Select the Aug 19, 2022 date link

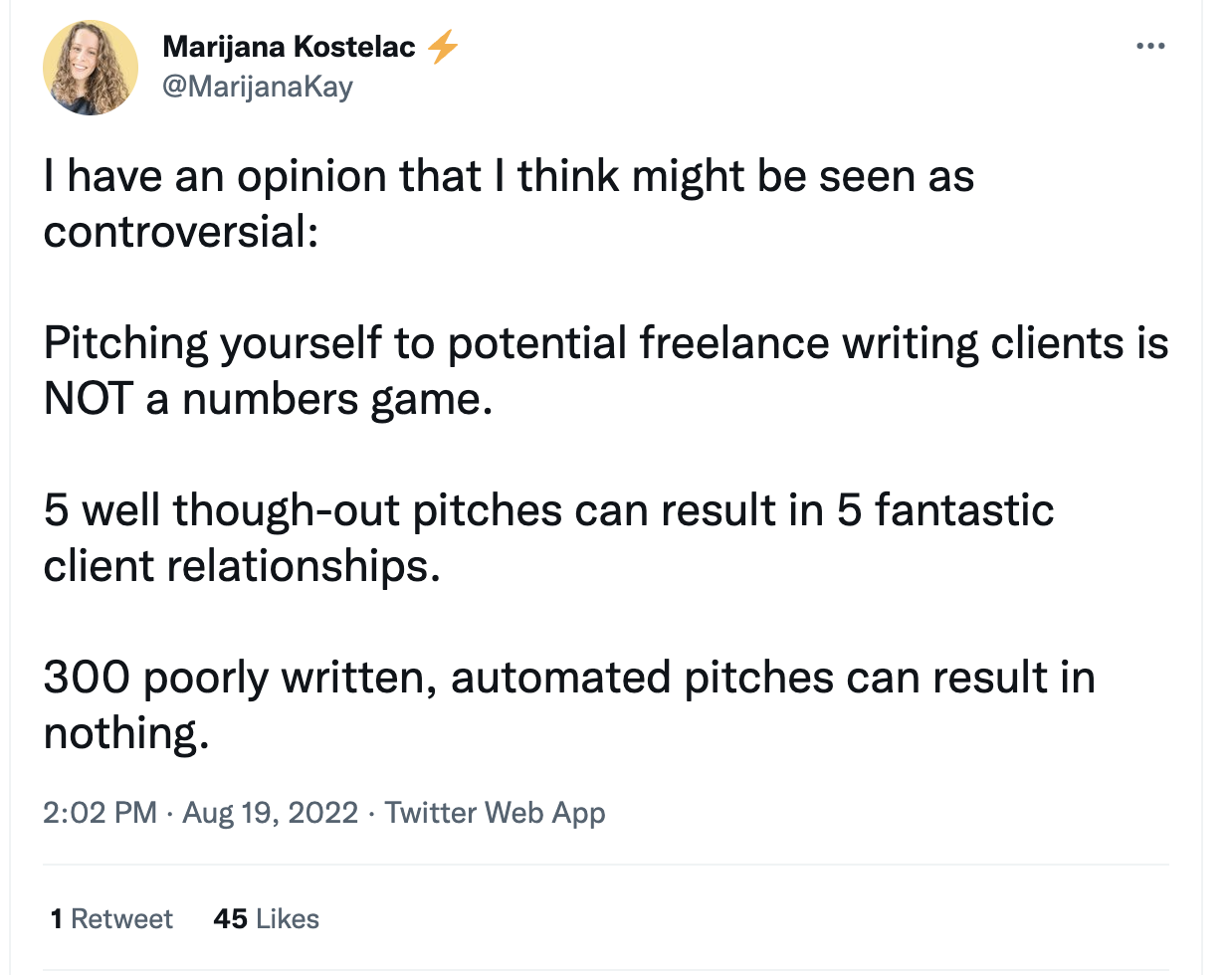tap(270, 813)
